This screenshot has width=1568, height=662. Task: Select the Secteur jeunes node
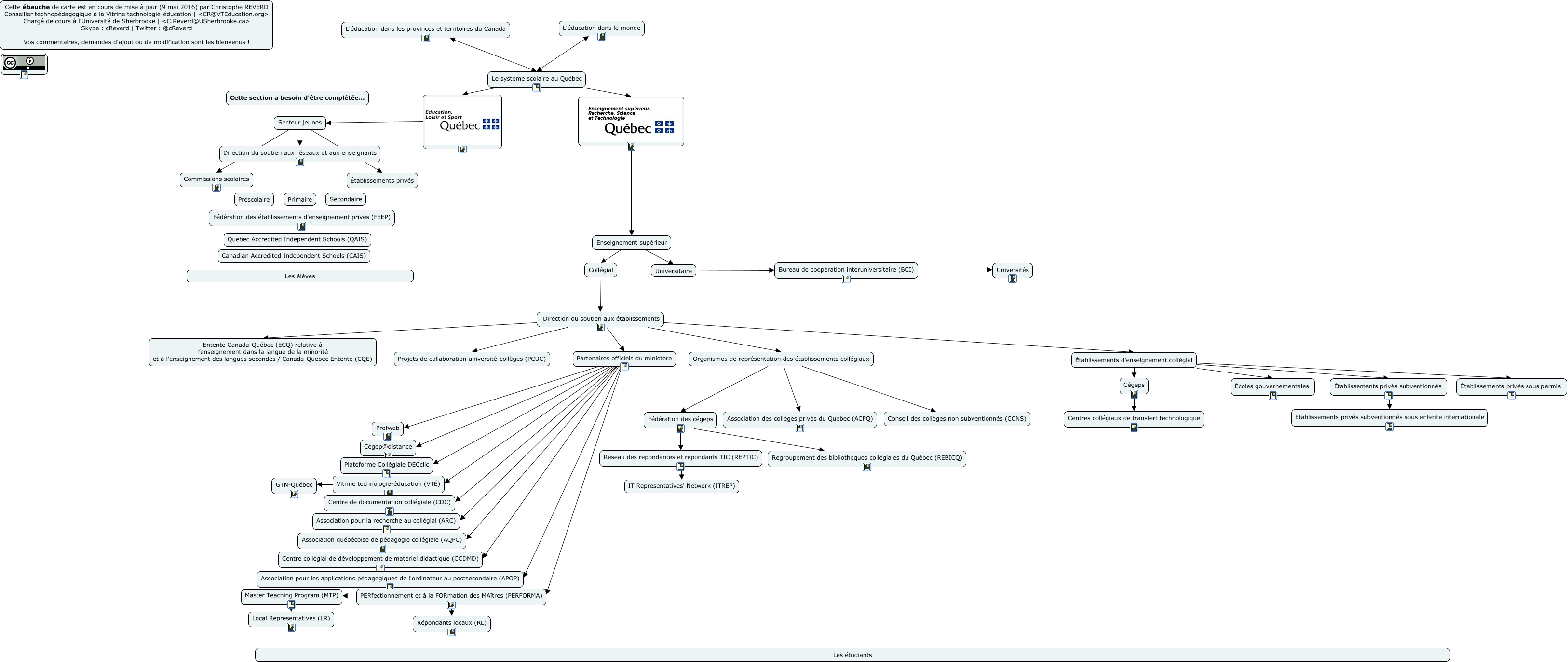click(300, 123)
